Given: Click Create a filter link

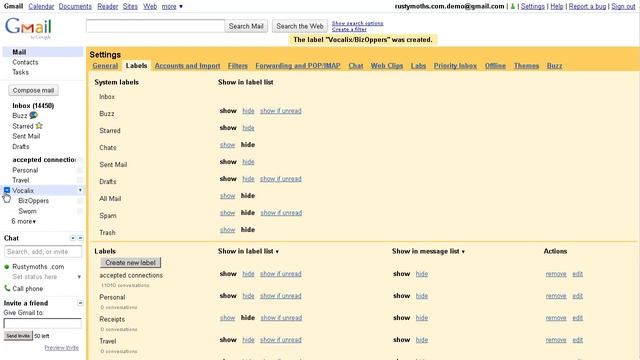Looking at the screenshot, I should [x=349, y=29].
